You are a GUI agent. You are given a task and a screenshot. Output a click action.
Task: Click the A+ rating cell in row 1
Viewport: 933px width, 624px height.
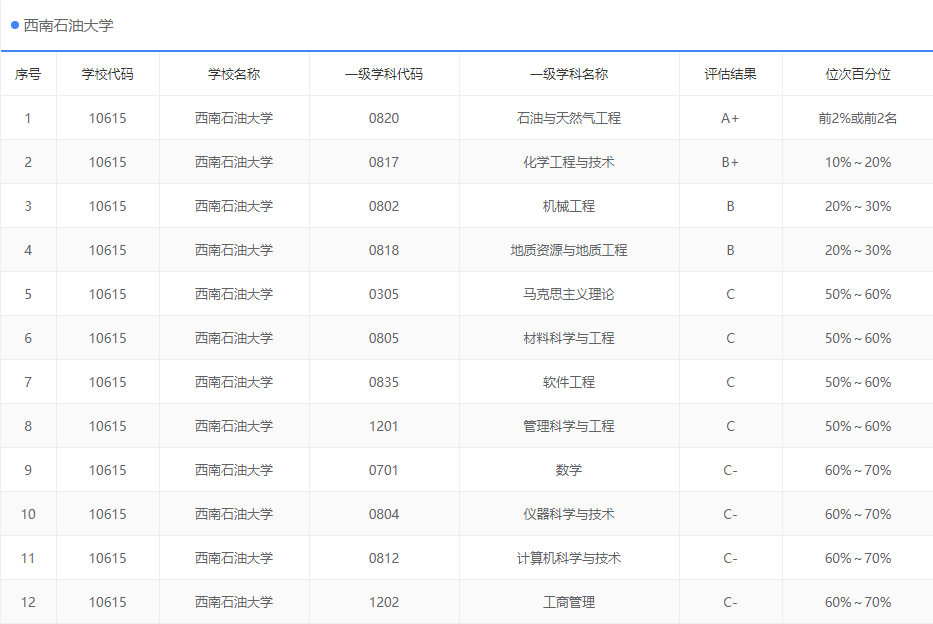pos(729,117)
